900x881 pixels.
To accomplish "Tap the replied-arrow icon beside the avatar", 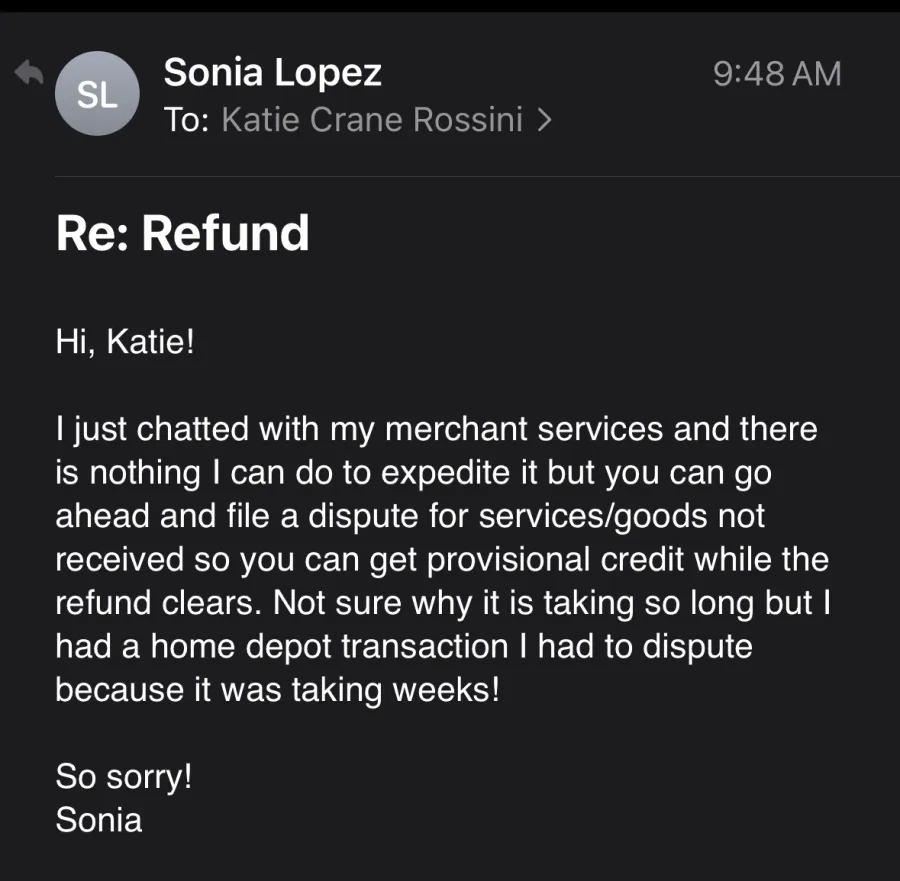I will [29, 73].
